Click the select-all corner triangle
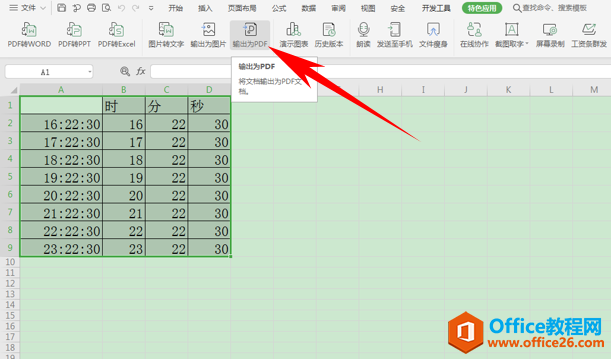This screenshot has width=611, height=360. point(14,90)
